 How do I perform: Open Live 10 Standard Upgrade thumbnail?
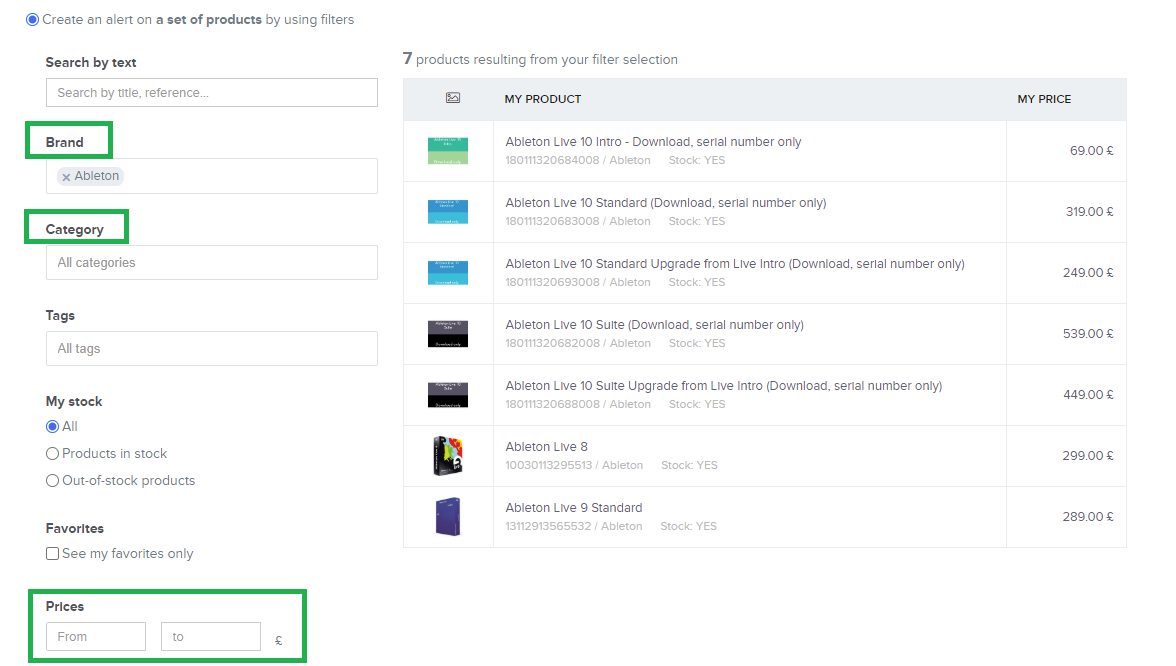pos(448,272)
